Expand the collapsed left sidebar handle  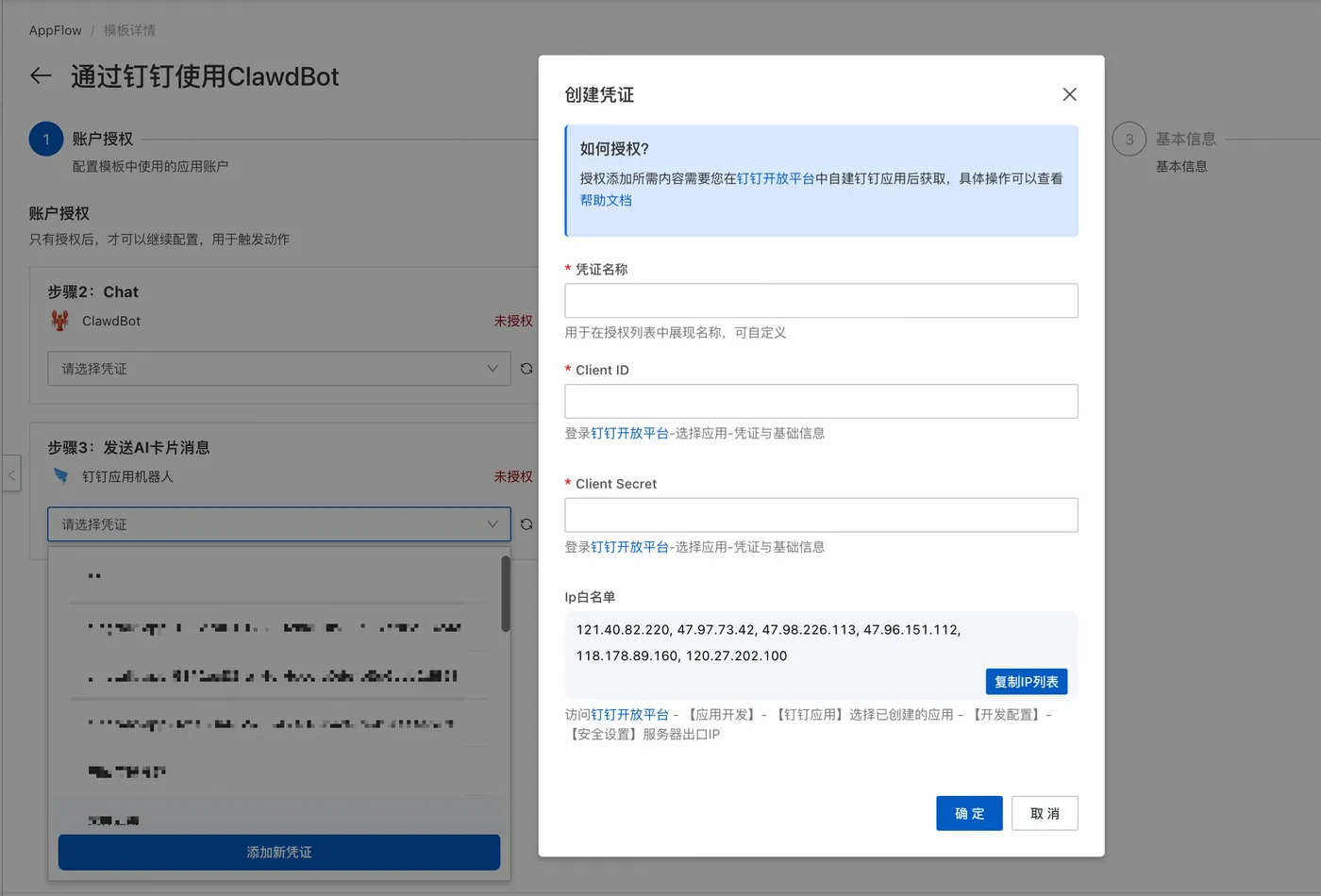pos(11,475)
